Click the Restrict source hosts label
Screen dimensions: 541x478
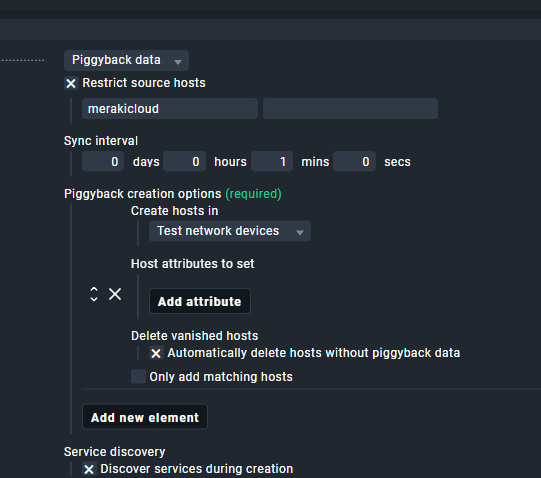[144, 83]
